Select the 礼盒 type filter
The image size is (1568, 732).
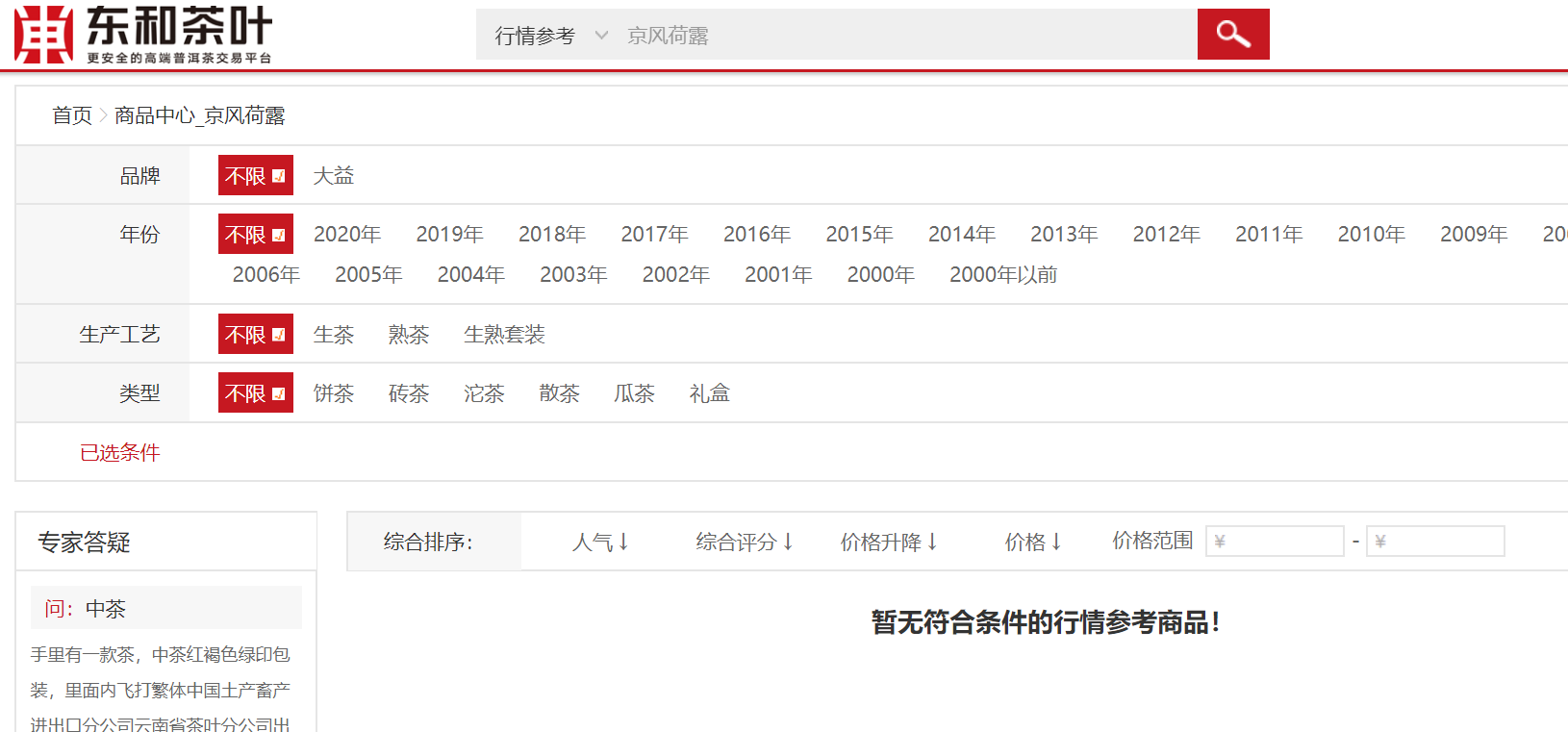coord(709,393)
